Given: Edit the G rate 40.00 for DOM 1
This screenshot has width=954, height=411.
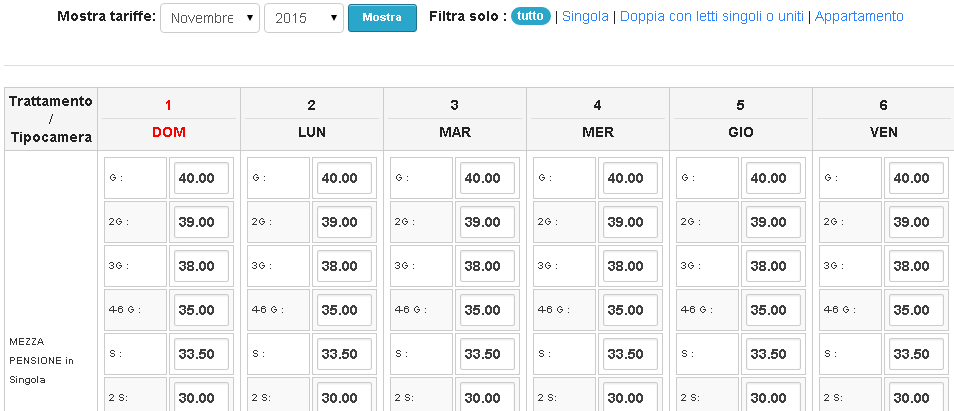Looking at the screenshot, I should tap(201, 178).
